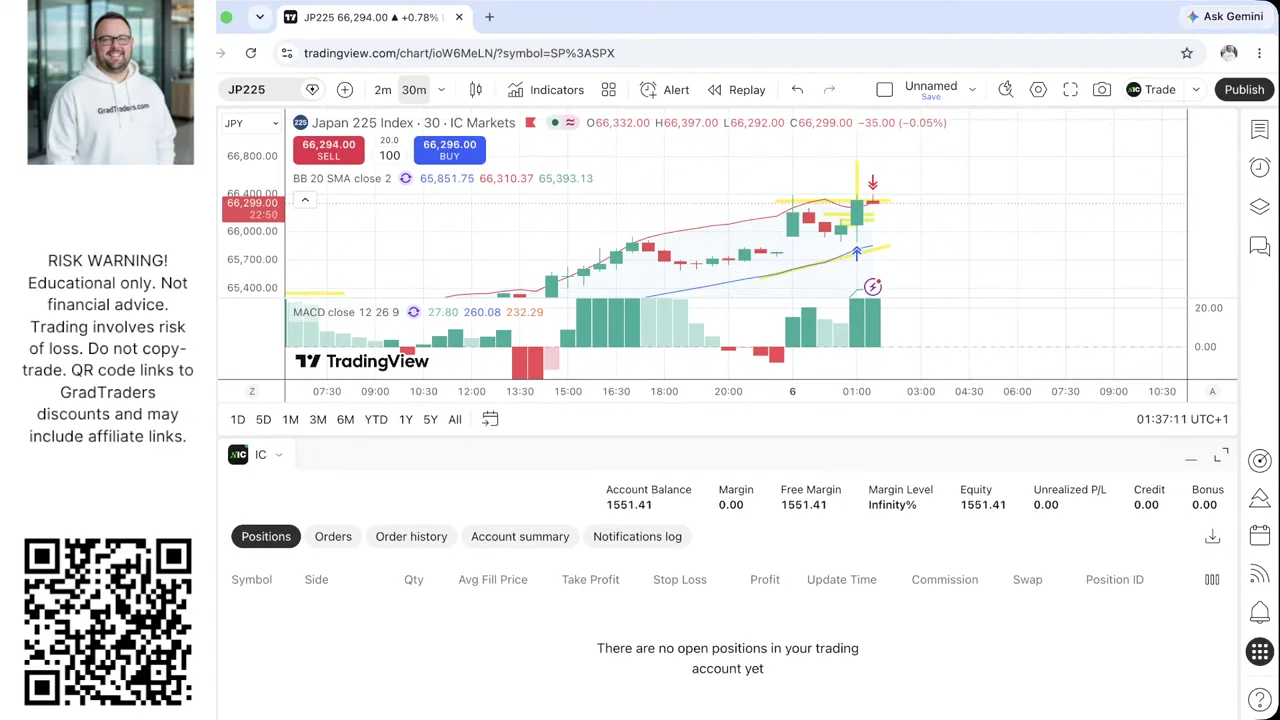Open date range calendar icon
This screenshot has width=1280, height=720.
[490, 419]
